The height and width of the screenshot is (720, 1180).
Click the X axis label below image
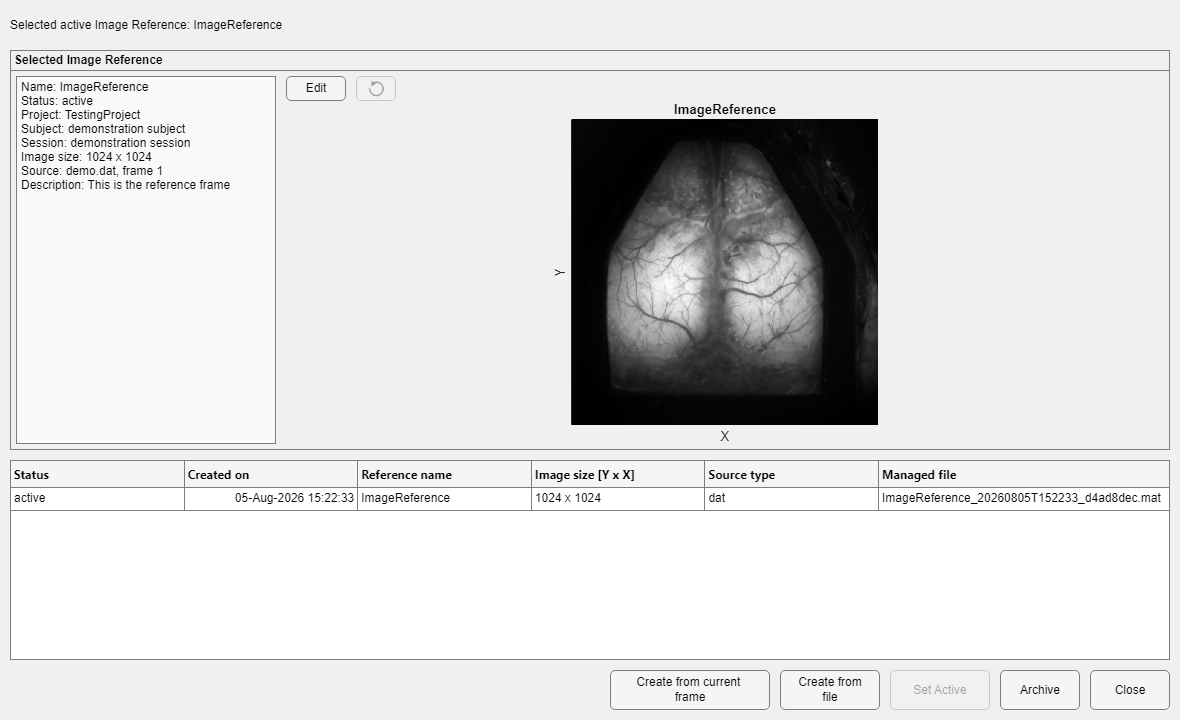(724, 436)
